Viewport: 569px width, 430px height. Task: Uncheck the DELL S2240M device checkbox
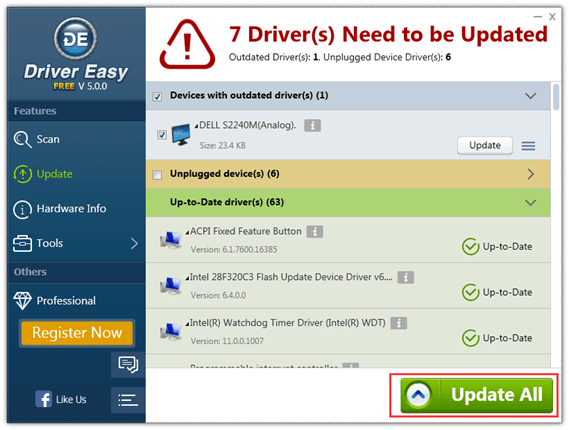coord(162,135)
